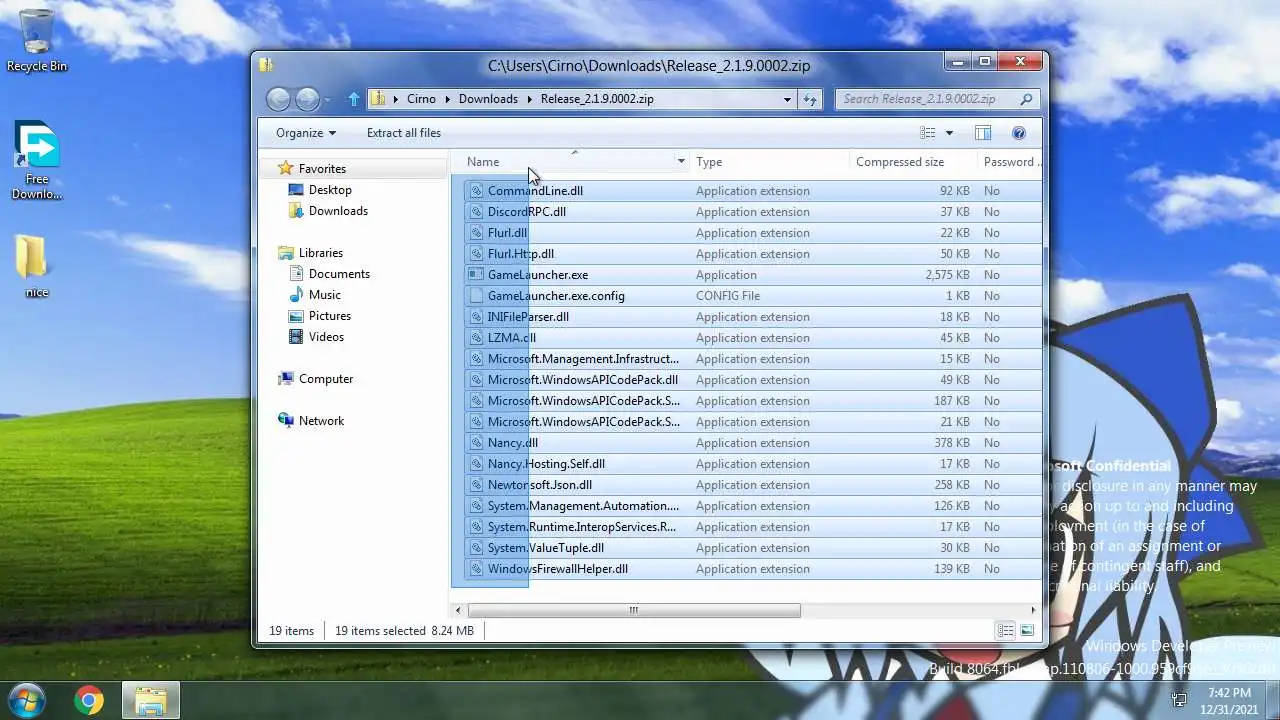Select Computer in navigation pane

click(326, 379)
